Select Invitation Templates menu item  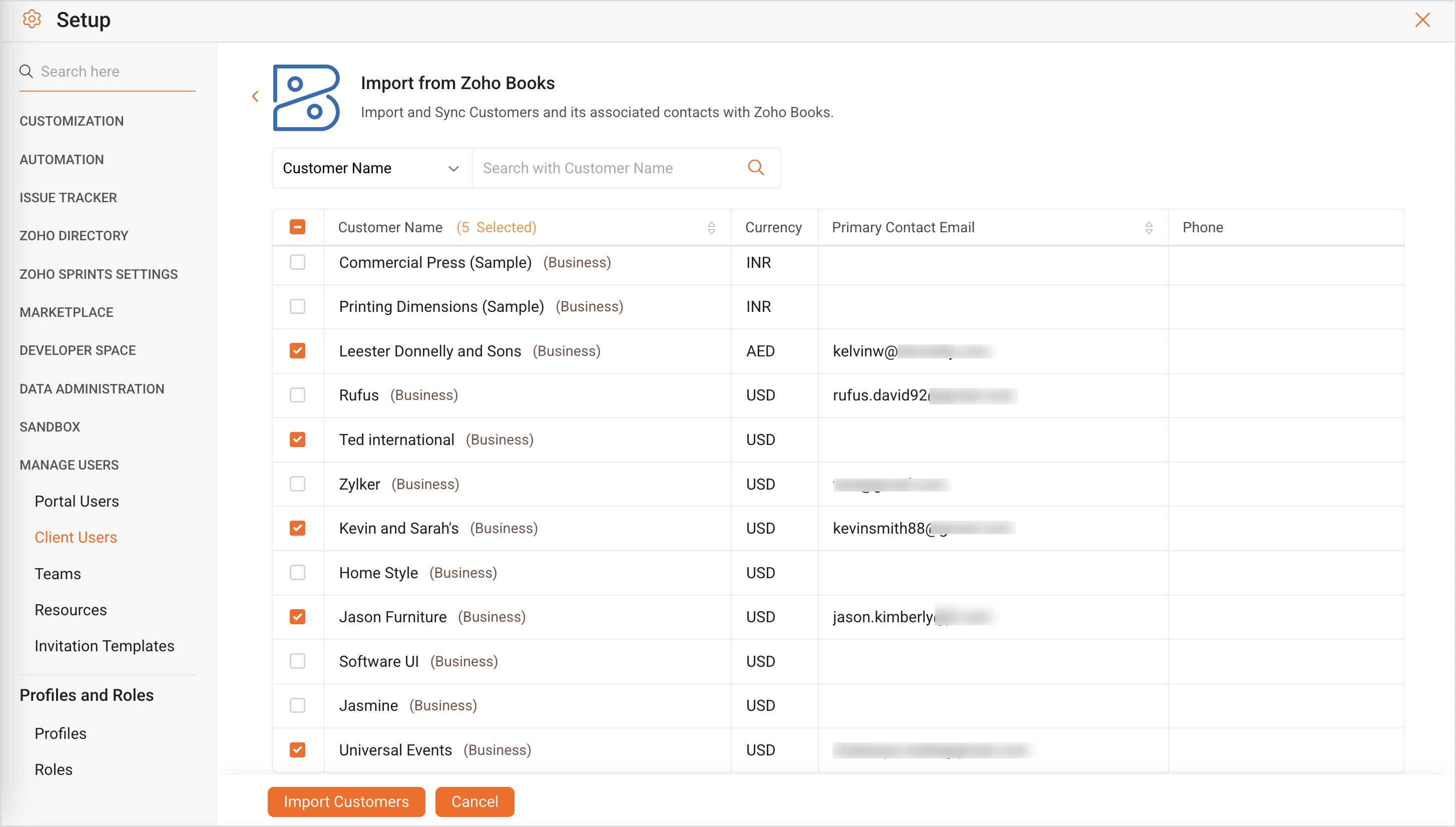click(105, 646)
